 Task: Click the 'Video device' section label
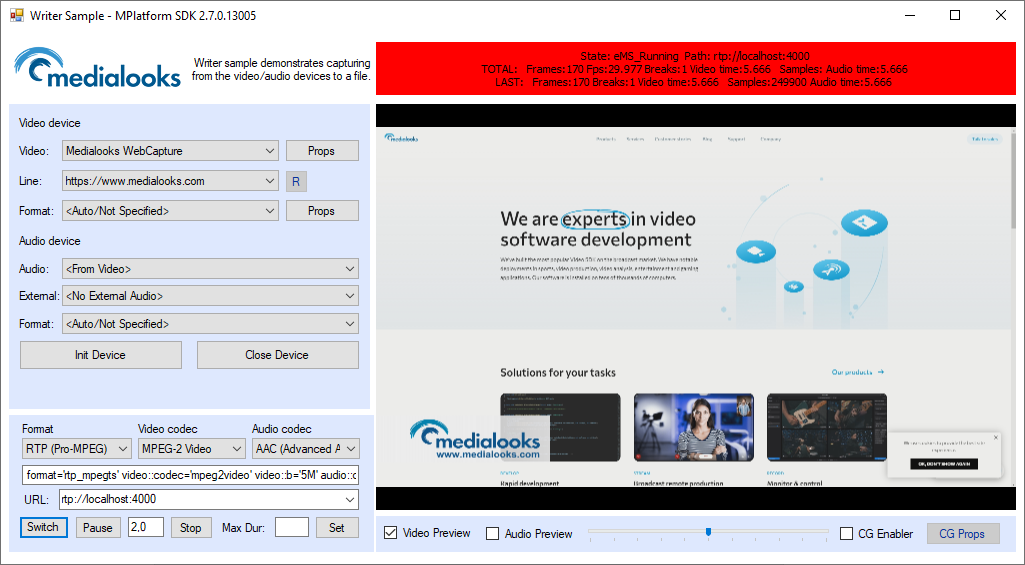[x=50, y=123]
